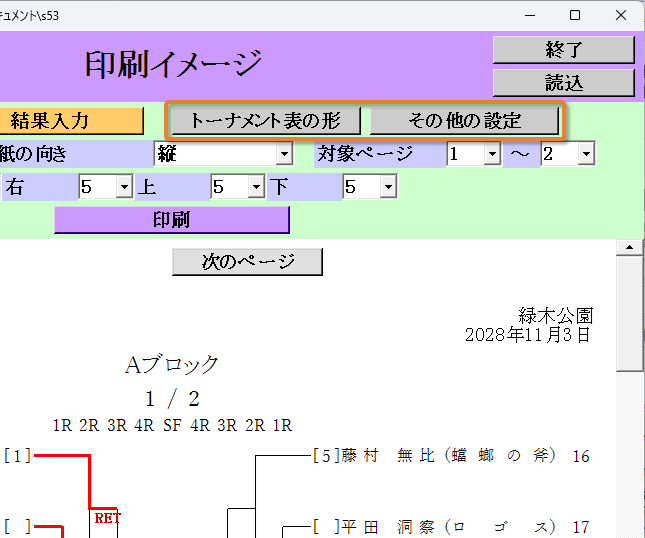
Task: Click the purple 印刷 button
Action: pyautogui.click(x=172, y=220)
